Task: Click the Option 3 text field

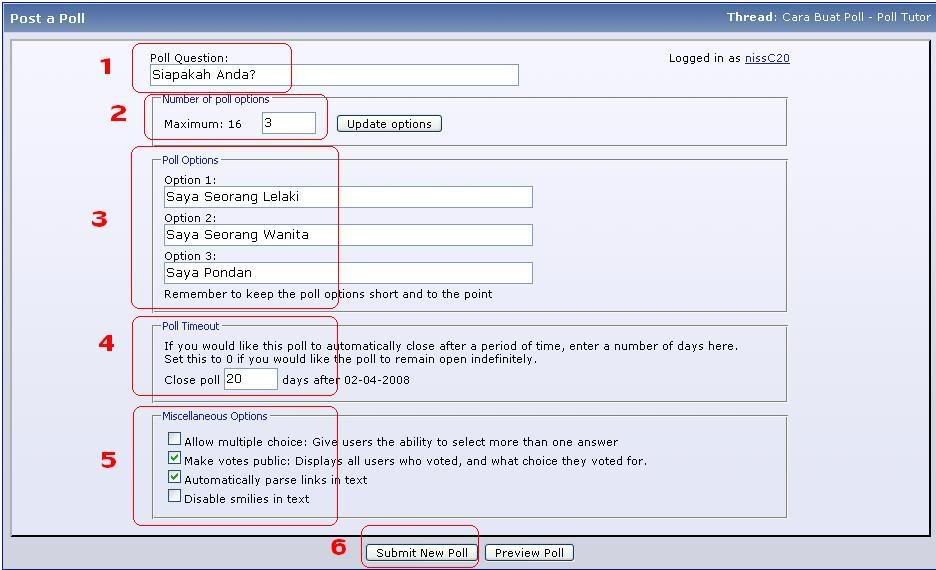Action: coord(348,273)
